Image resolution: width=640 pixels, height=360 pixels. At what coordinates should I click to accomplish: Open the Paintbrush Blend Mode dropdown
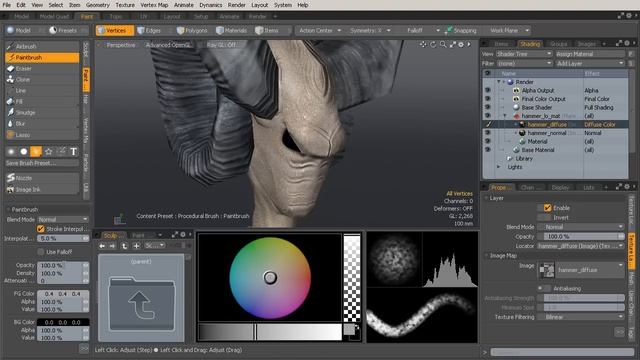click(x=63, y=220)
